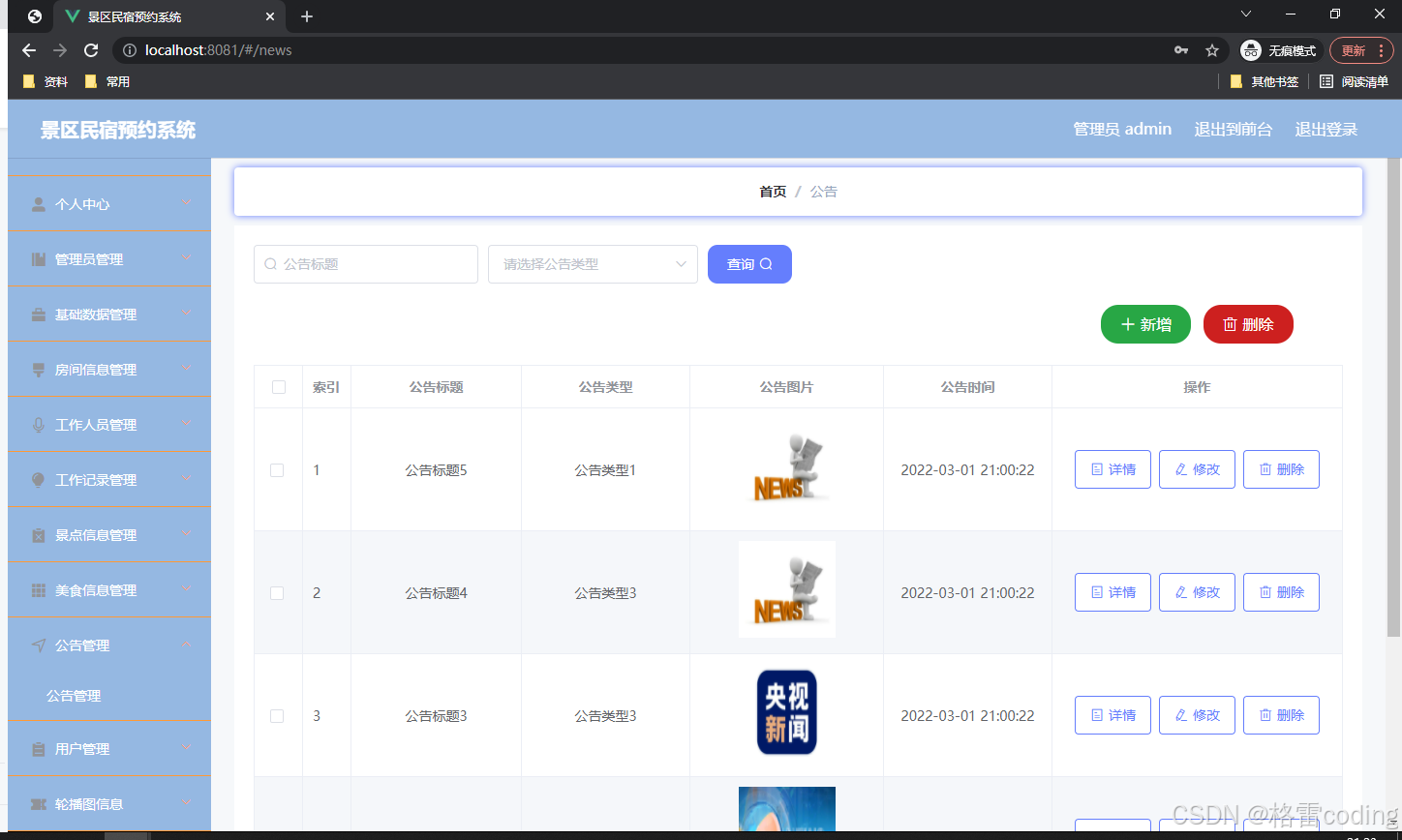The width and height of the screenshot is (1402, 840).
Task: Open 工作人员管理 via its microphone icon
Action: 38,424
